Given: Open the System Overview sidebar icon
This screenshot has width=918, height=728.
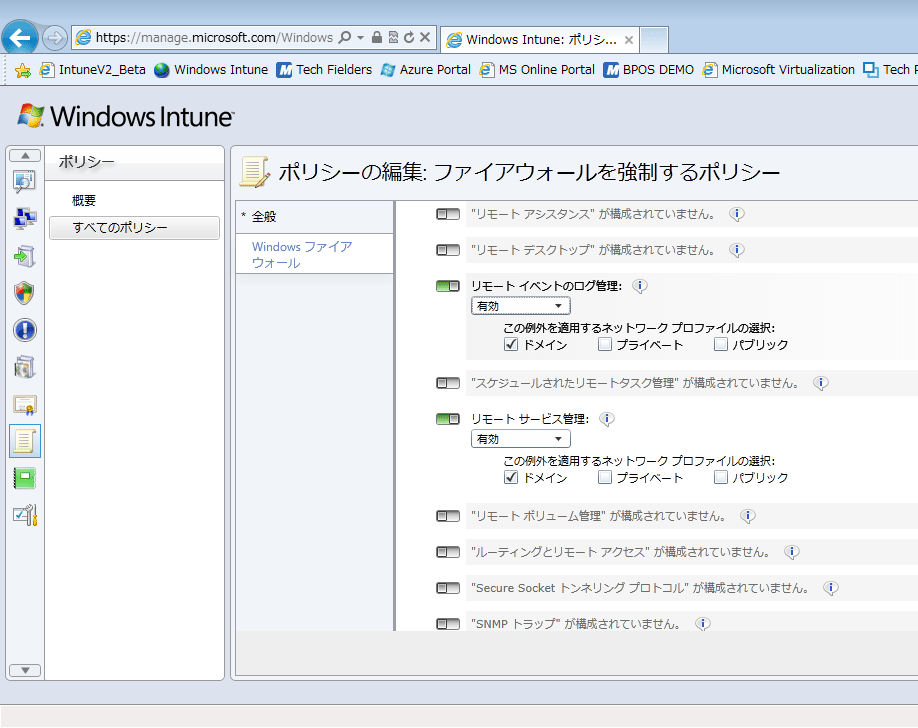Looking at the screenshot, I should pyautogui.click(x=25, y=182).
